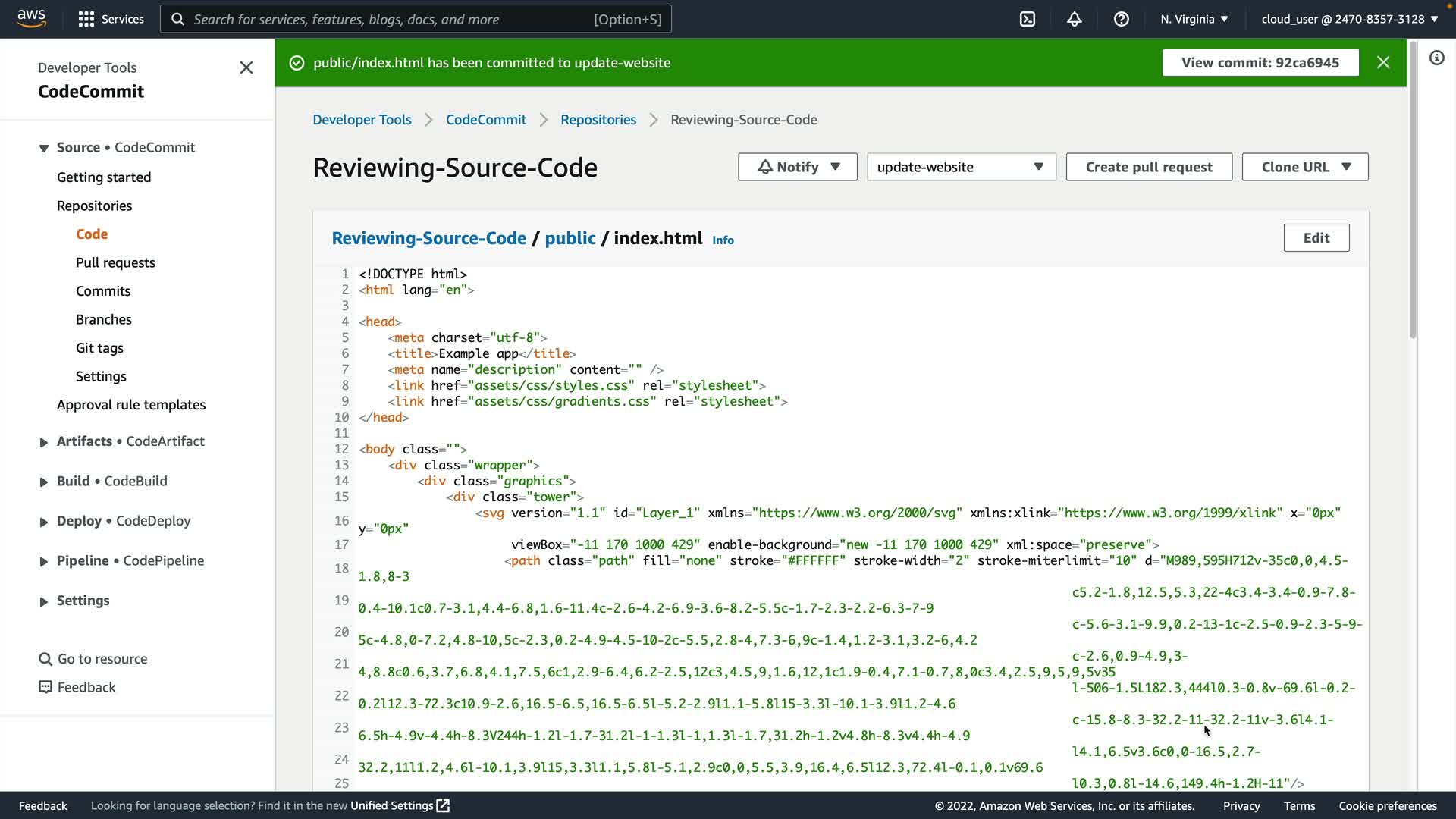Expand the Pipeline CodePipeline section

(x=43, y=561)
